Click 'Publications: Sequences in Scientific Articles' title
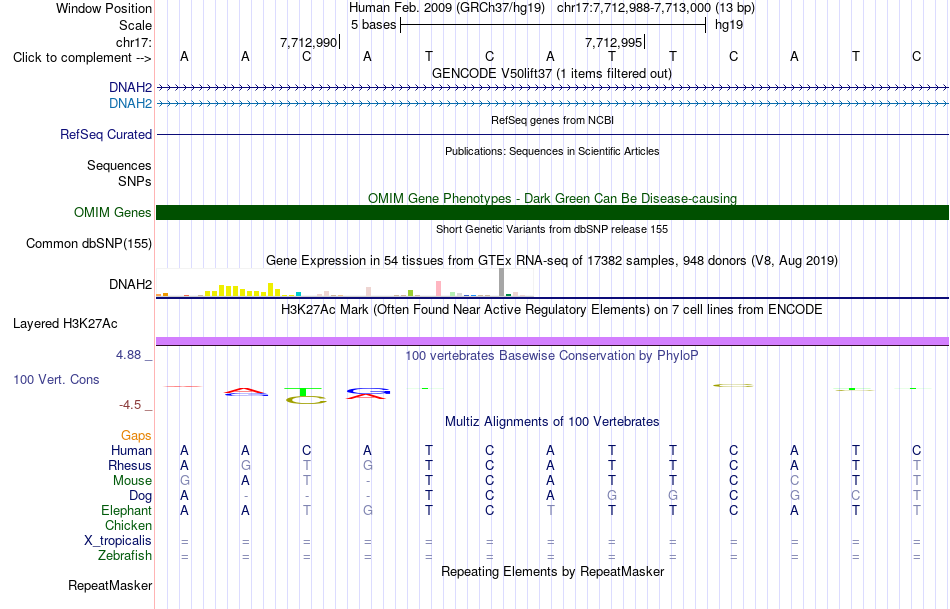 (x=552, y=151)
